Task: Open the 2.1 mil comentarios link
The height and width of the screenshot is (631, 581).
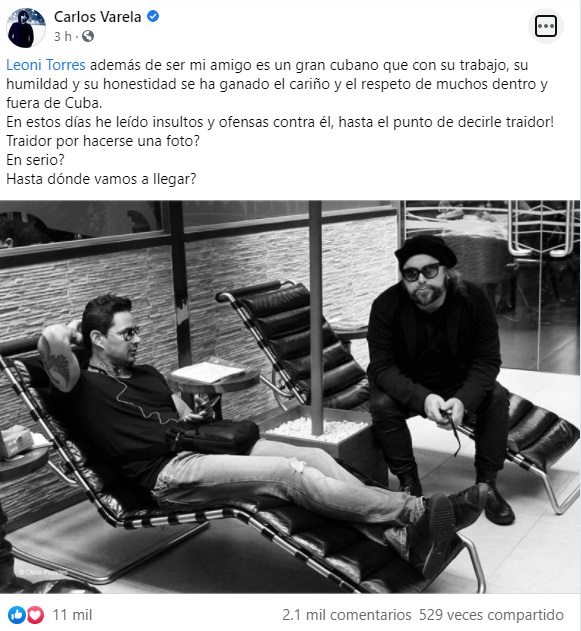Action: tap(347, 615)
